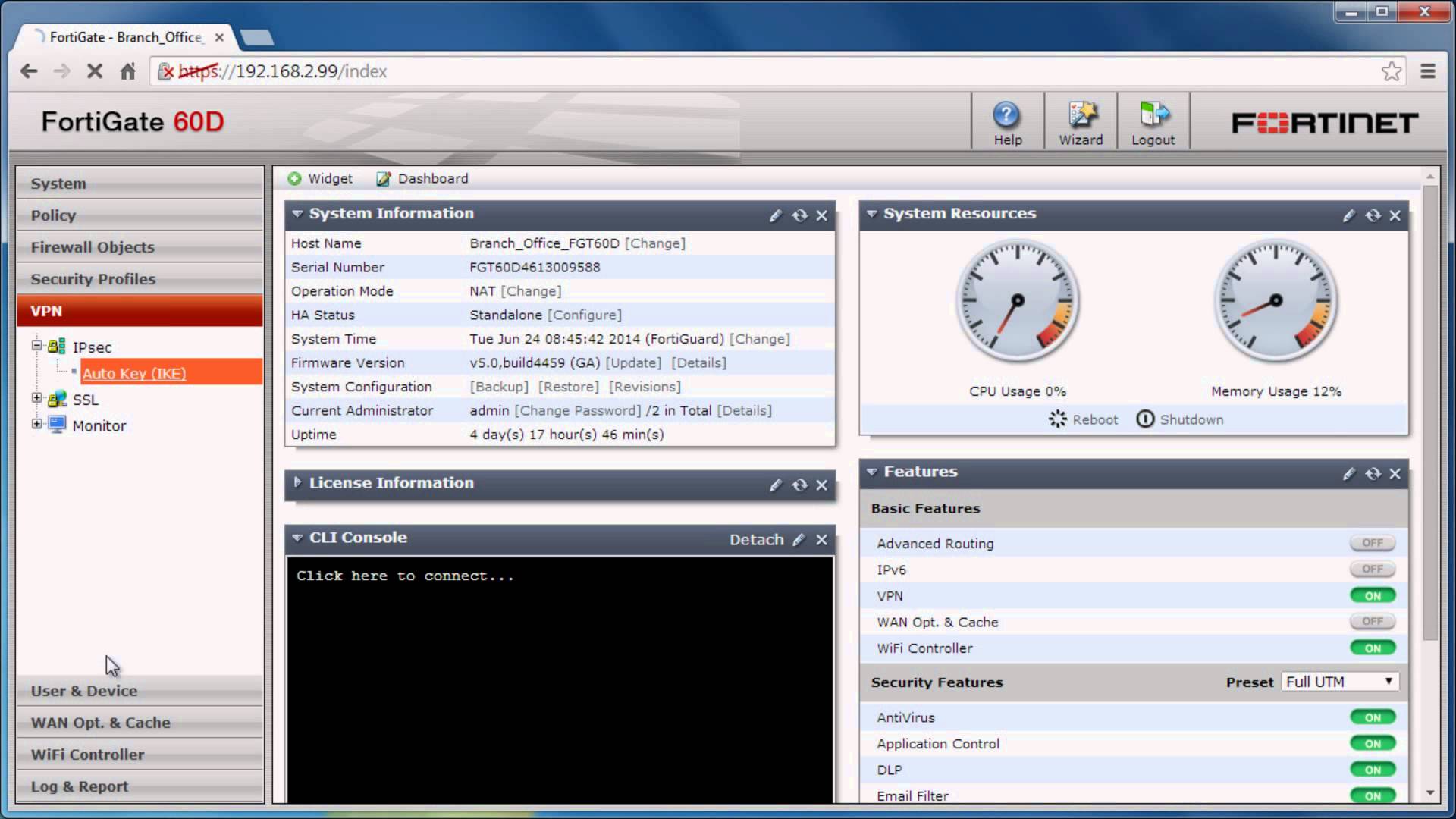1456x819 pixels.
Task: Detach the CLI Console
Action: [x=756, y=540]
